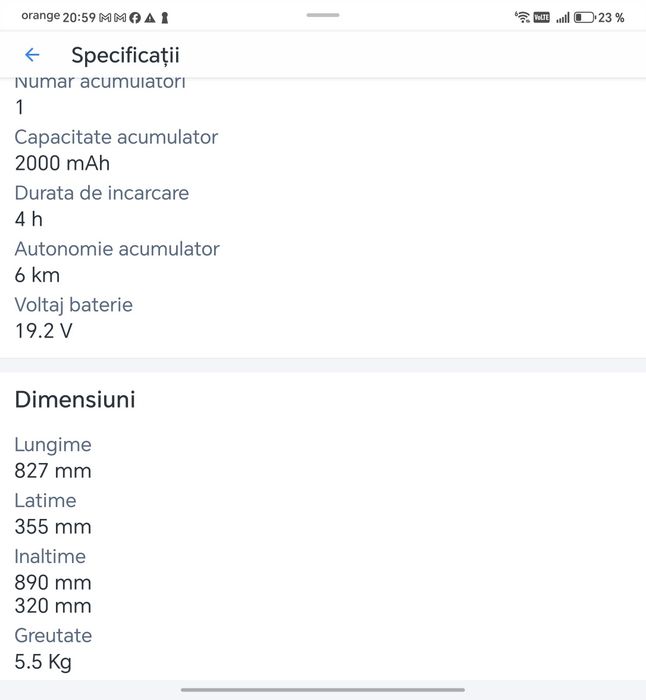This screenshot has width=646, height=700.
Task: Tap the Facebook notification icon
Action: click(135, 18)
